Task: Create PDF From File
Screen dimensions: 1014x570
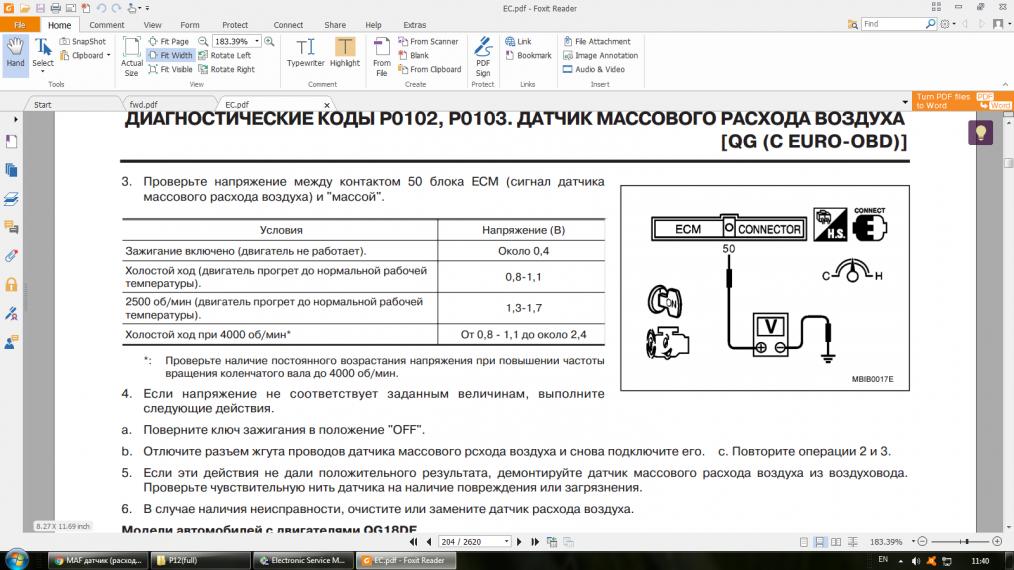Action: 382,57
